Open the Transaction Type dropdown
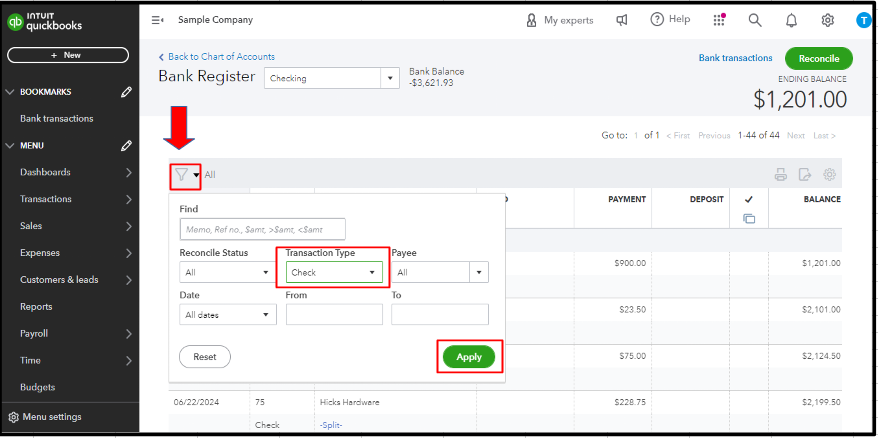Screen dimensions: 878x438 [334, 272]
